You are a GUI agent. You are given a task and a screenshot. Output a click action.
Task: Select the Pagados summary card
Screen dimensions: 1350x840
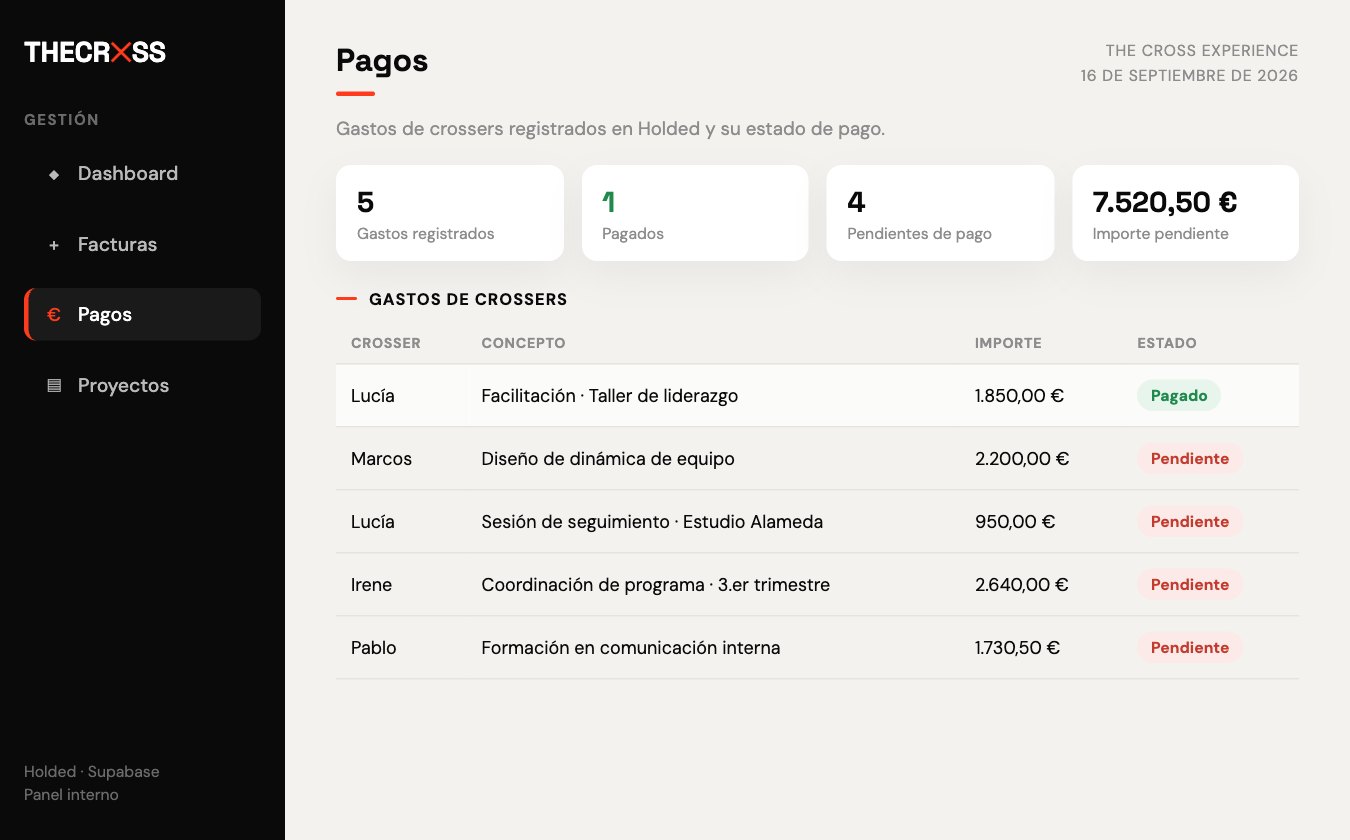(695, 213)
